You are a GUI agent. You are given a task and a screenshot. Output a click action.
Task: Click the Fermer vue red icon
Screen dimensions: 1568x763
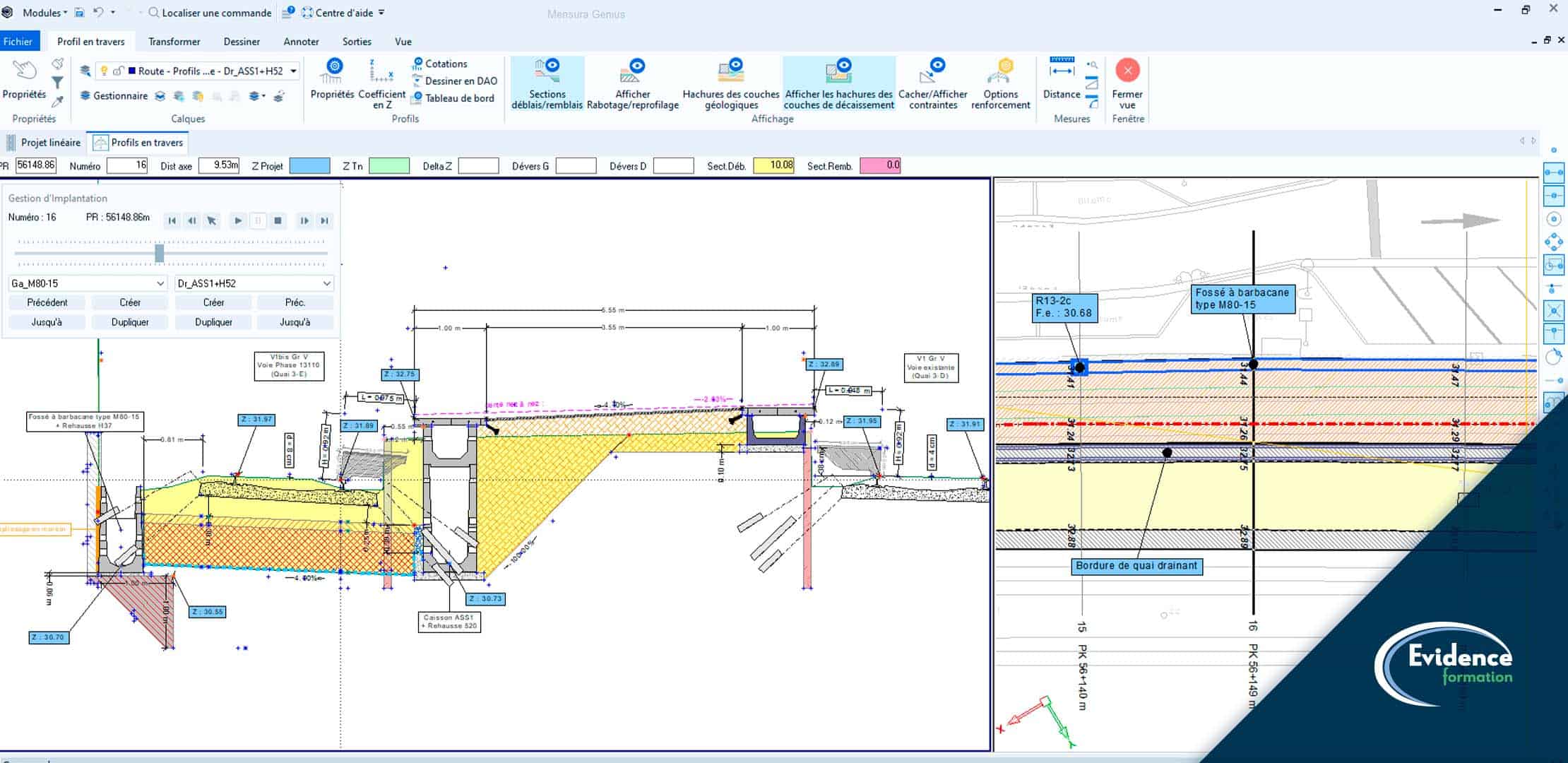click(1127, 70)
